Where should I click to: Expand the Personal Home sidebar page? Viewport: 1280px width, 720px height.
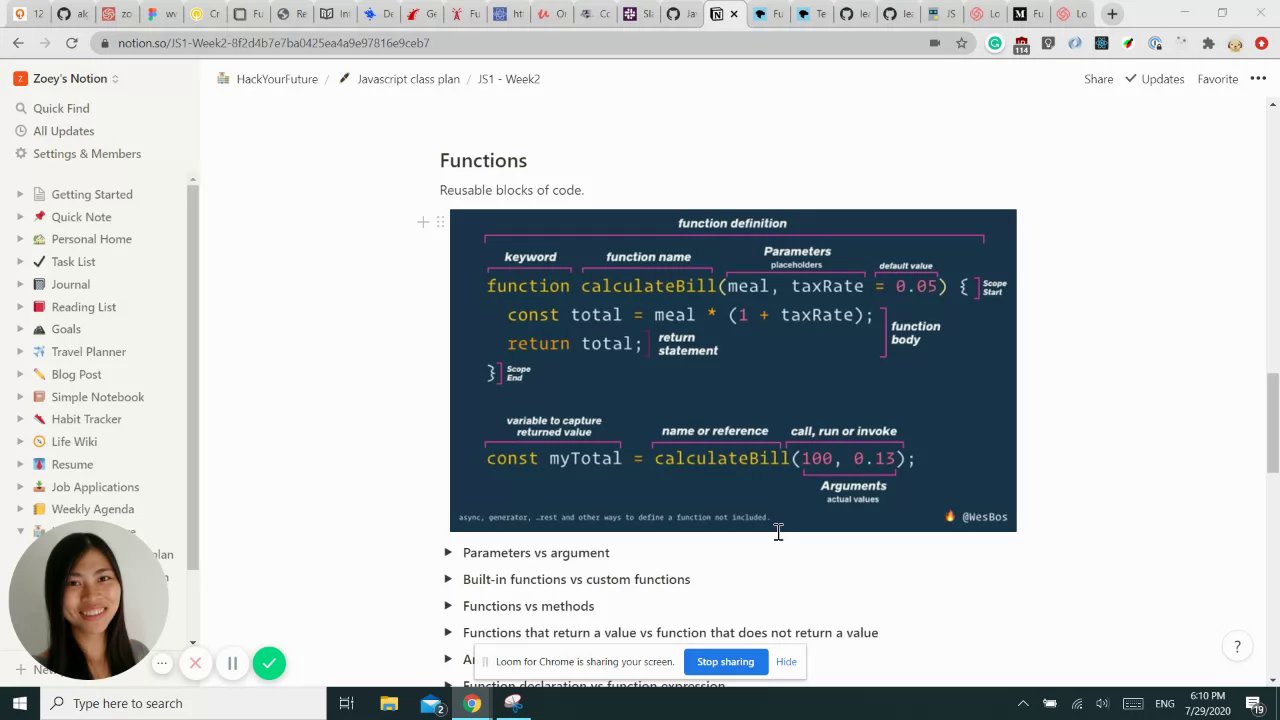[x=20, y=239]
